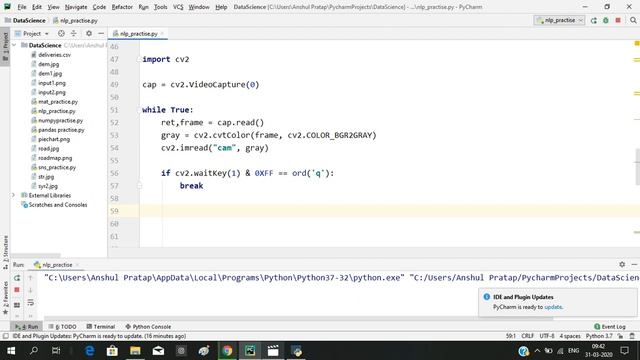This screenshot has width=640, height=360.
Task: Select deliveries.csv in project tree
Action: (54, 55)
